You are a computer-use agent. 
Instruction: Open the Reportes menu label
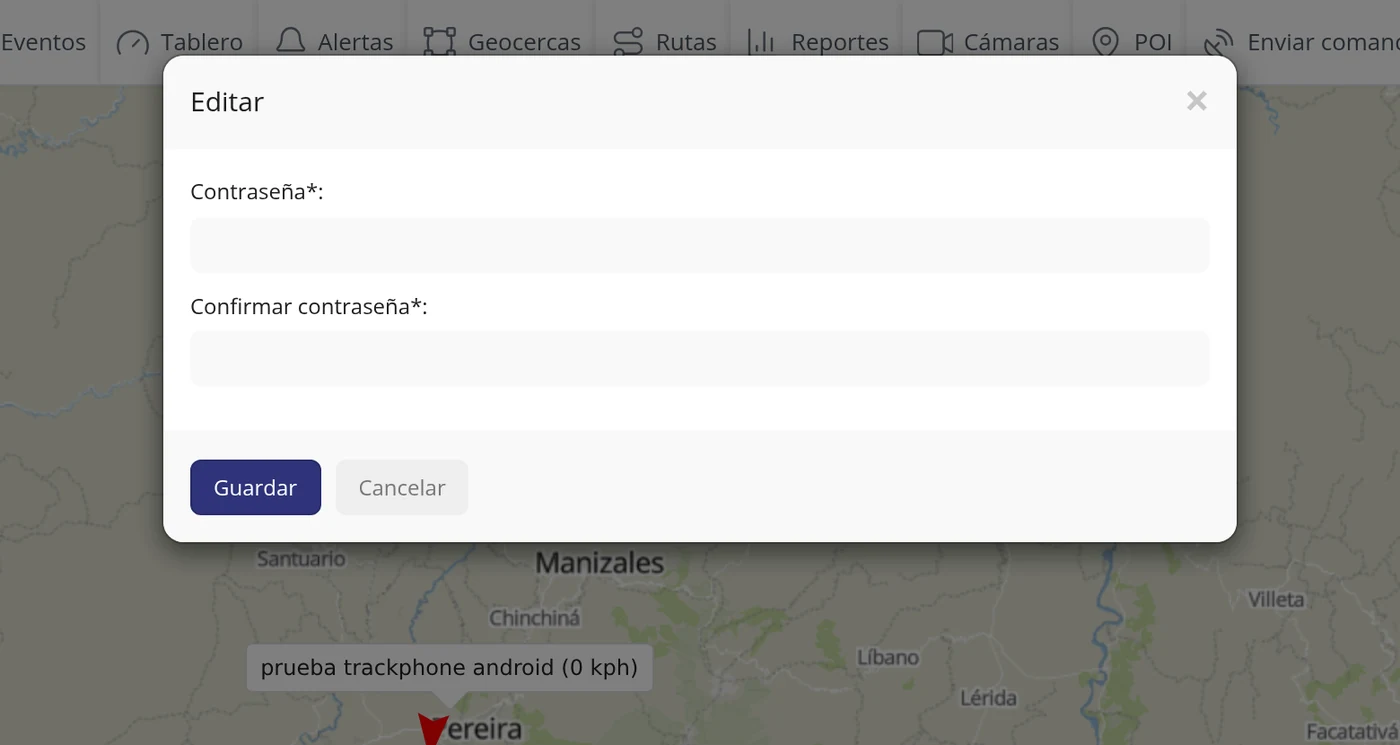tap(840, 42)
